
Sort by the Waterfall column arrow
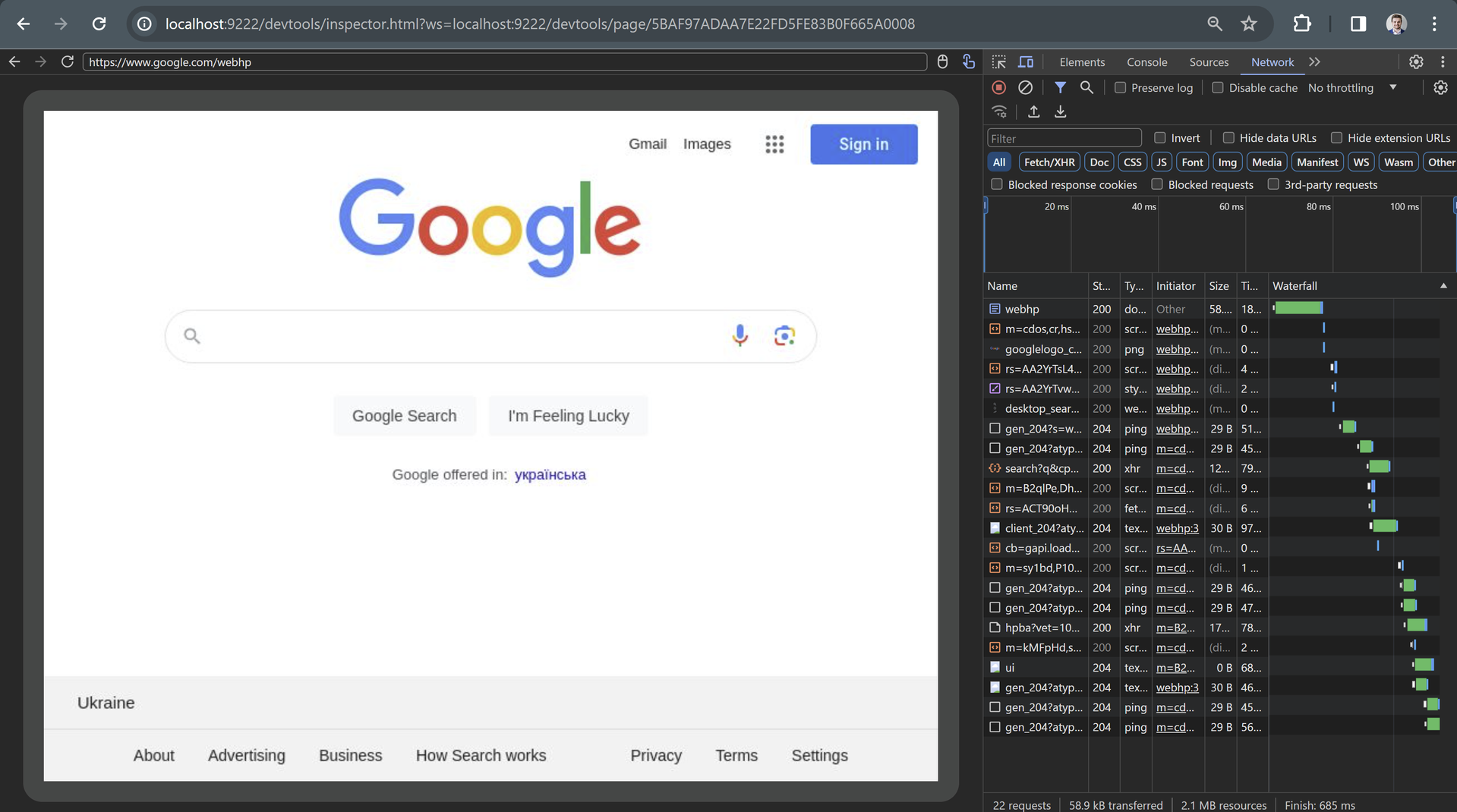pos(1443,286)
